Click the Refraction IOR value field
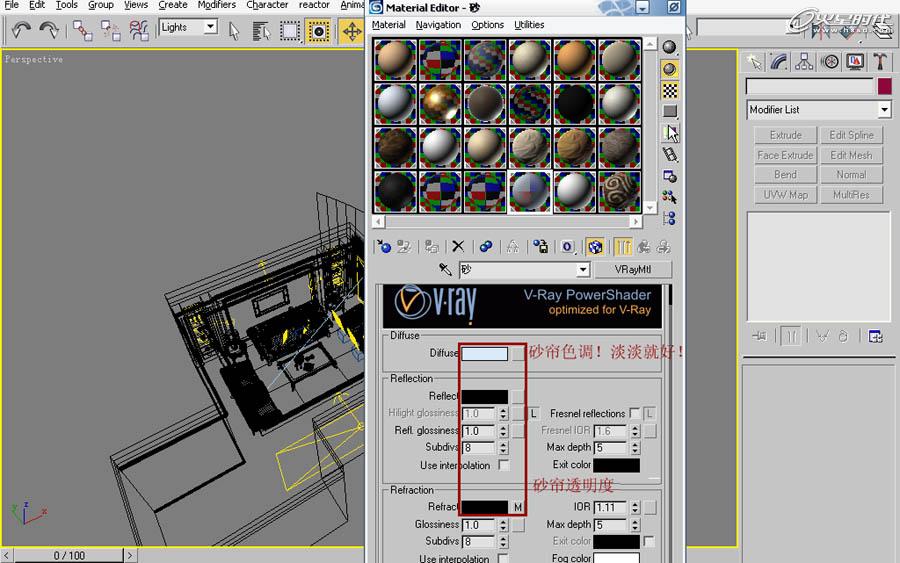 (x=611, y=507)
